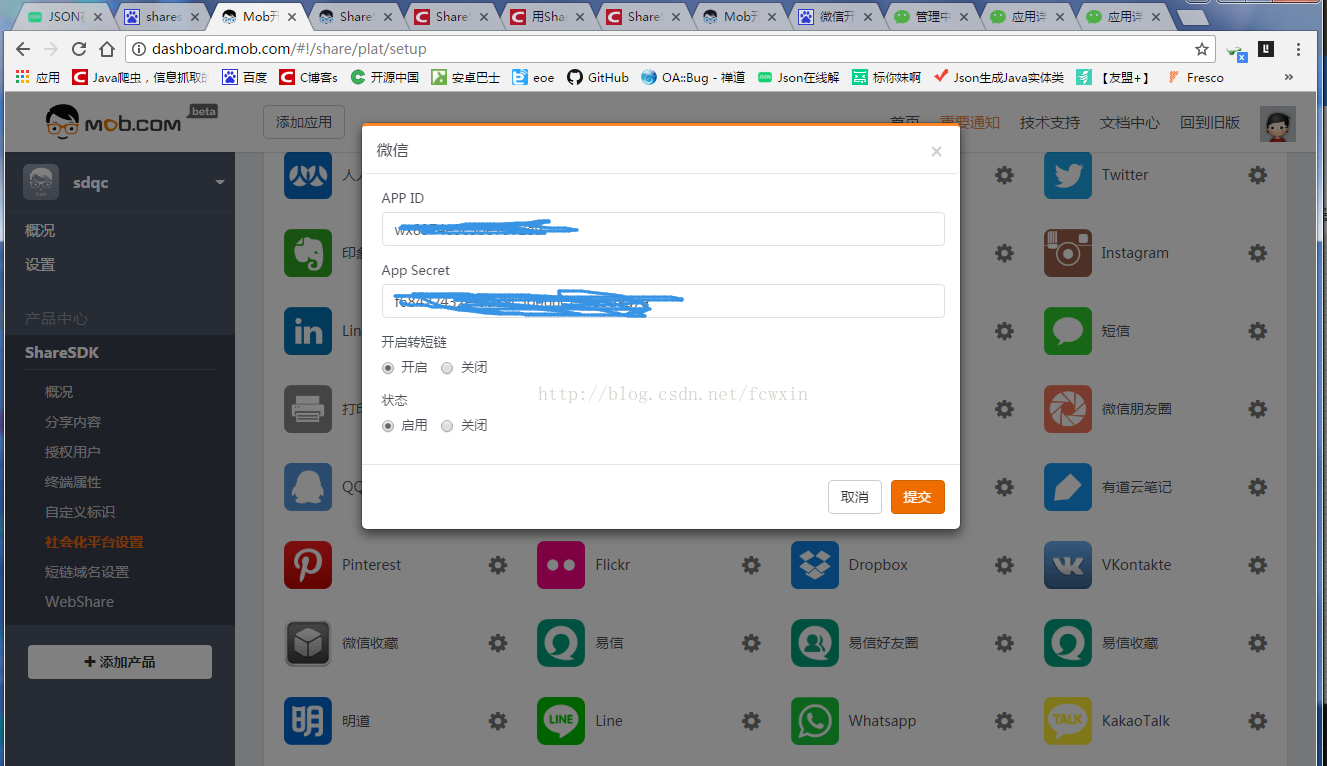Image resolution: width=1327 pixels, height=766 pixels.
Task: Open 文档中心 in top navigation
Action: 1130,122
